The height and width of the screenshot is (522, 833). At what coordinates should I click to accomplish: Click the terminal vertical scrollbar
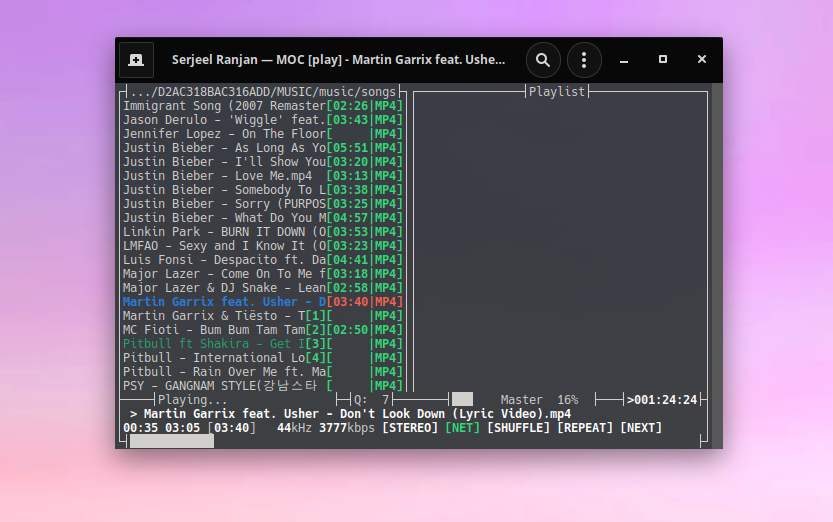(717, 266)
